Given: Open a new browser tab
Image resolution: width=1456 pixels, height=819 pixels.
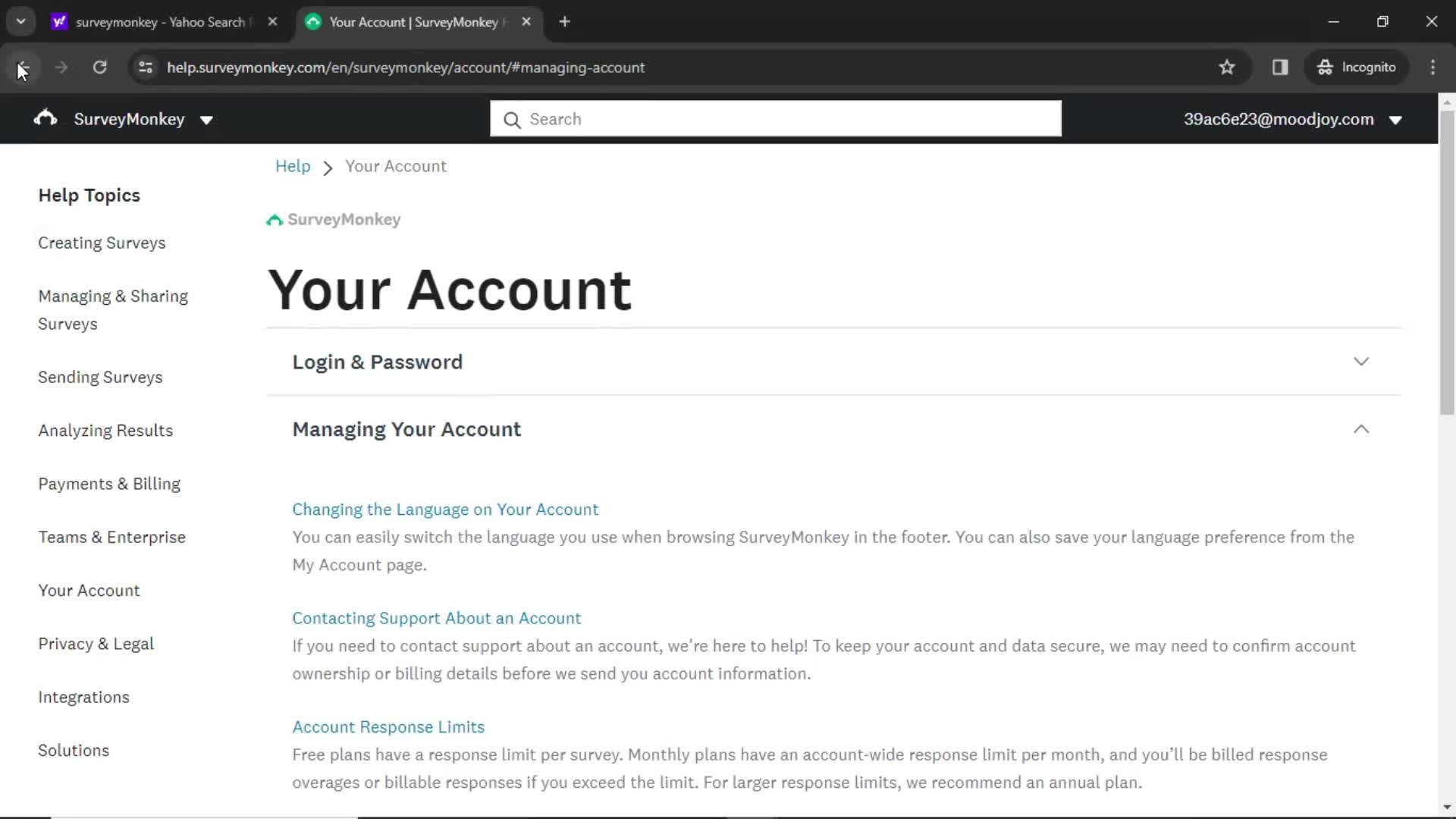Looking at the screenshot, I should tap(564, 22).
